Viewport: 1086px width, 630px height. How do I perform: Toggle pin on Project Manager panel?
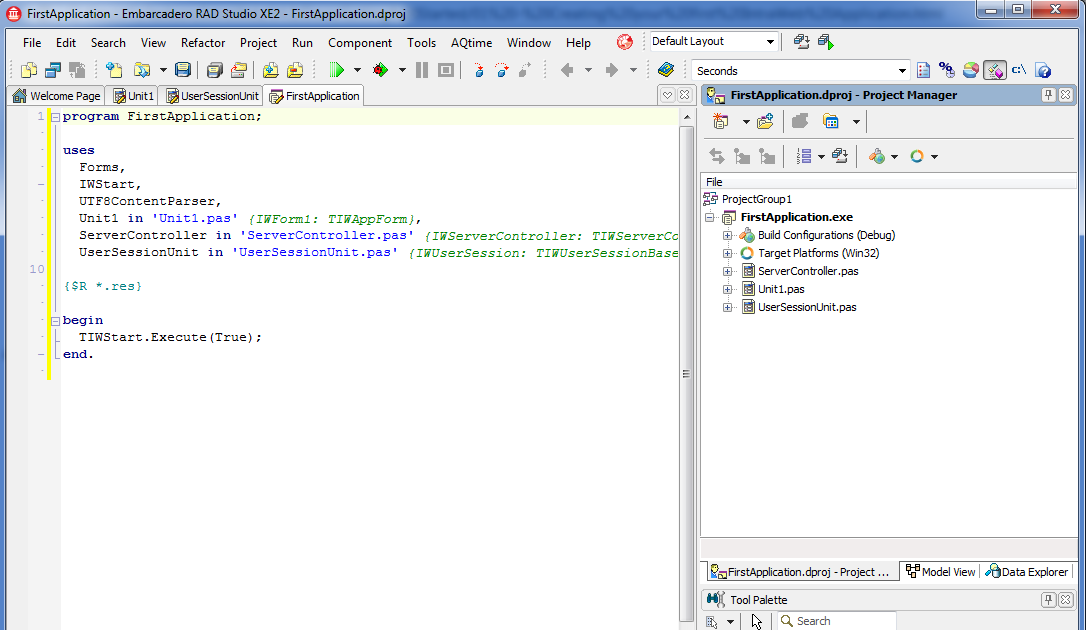coord(1049,95)
